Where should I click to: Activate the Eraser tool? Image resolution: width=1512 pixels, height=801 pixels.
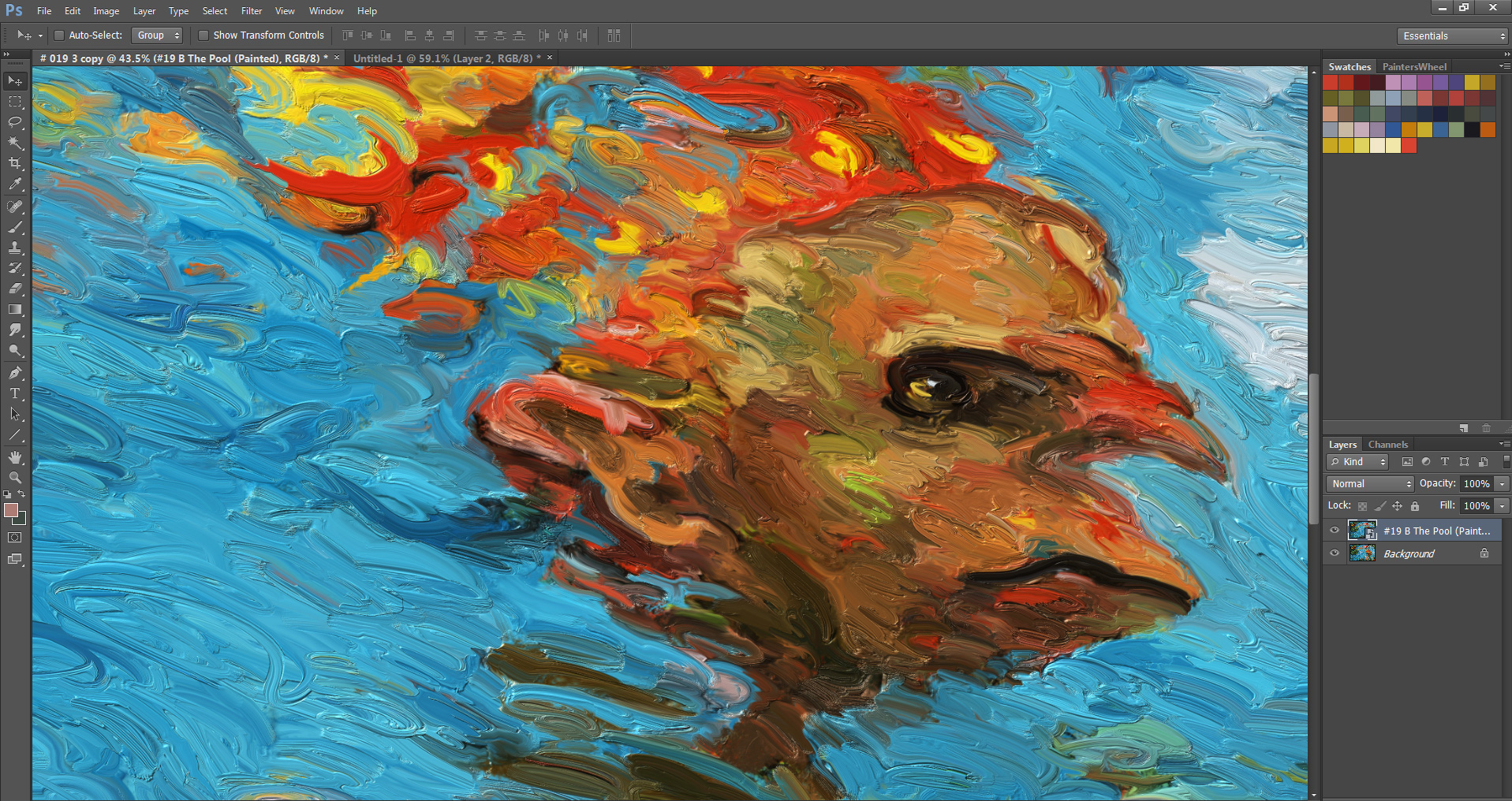(15, 289)
